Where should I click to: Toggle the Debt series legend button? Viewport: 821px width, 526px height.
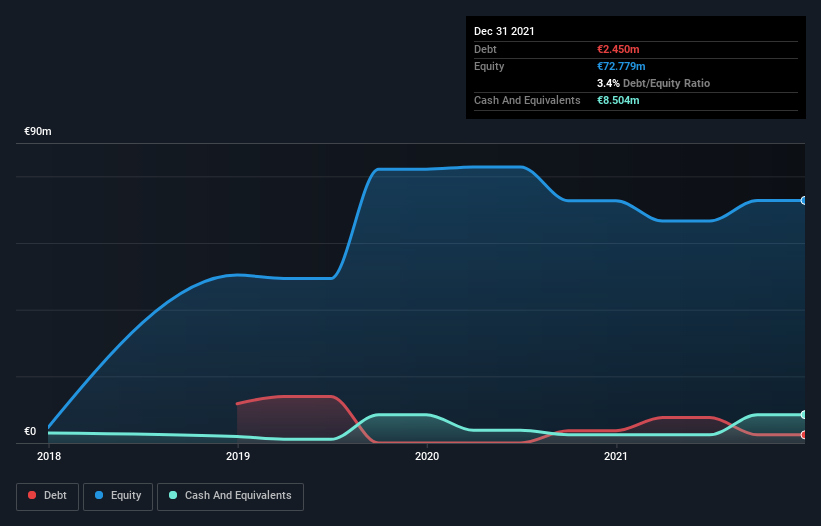[48, 496]
